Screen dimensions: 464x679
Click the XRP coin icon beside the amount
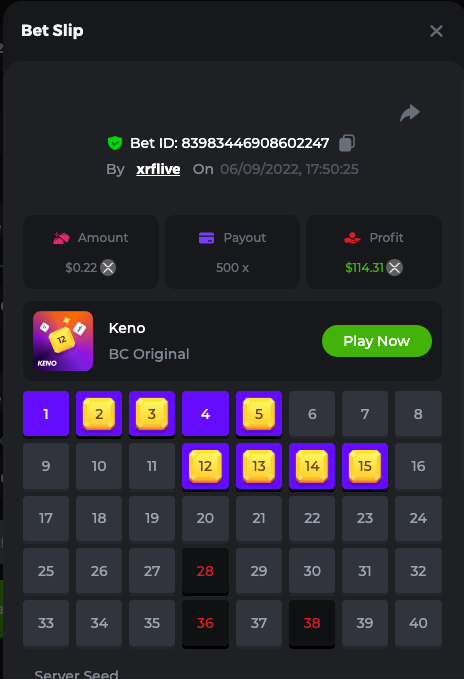pyautogui.click(x=108, y=268)
